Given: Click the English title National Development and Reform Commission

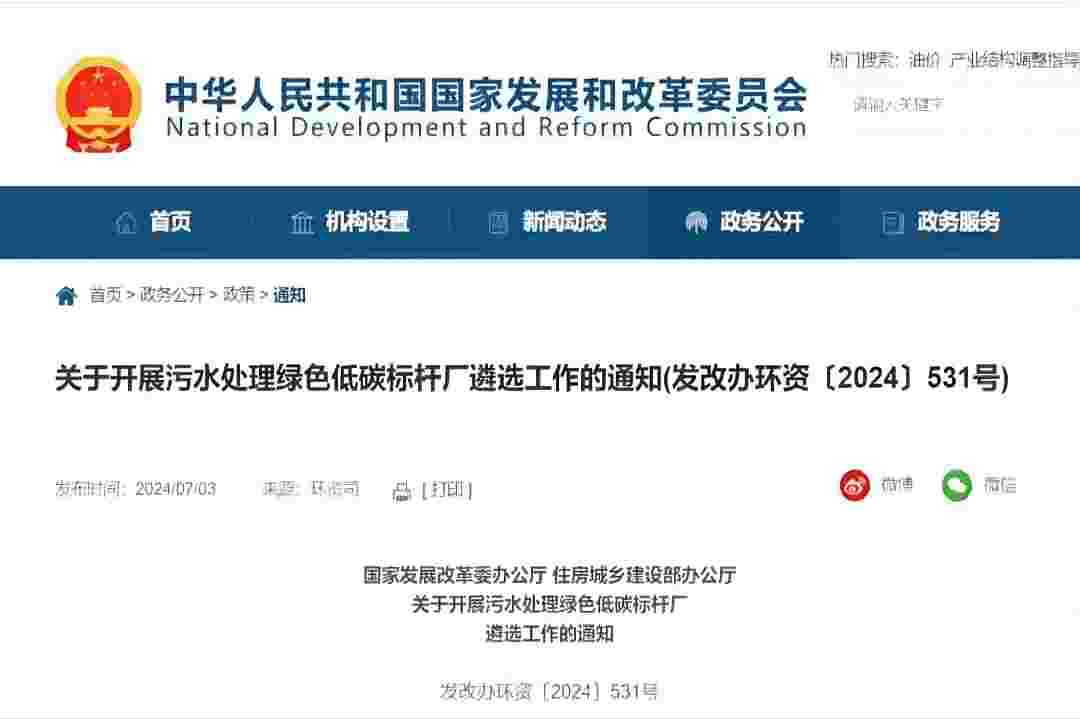Looking at the screenshot, I should [x=486, y=127].
